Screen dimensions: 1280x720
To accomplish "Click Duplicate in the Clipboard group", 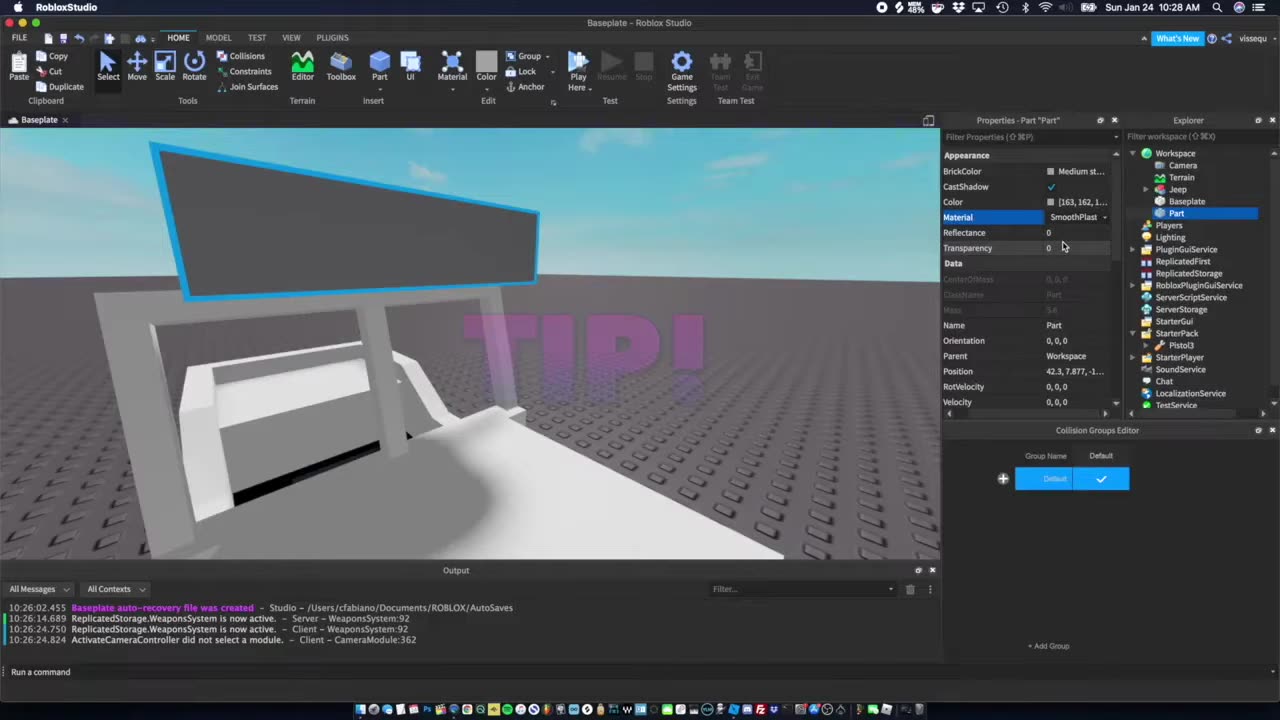I will [60, 86].
